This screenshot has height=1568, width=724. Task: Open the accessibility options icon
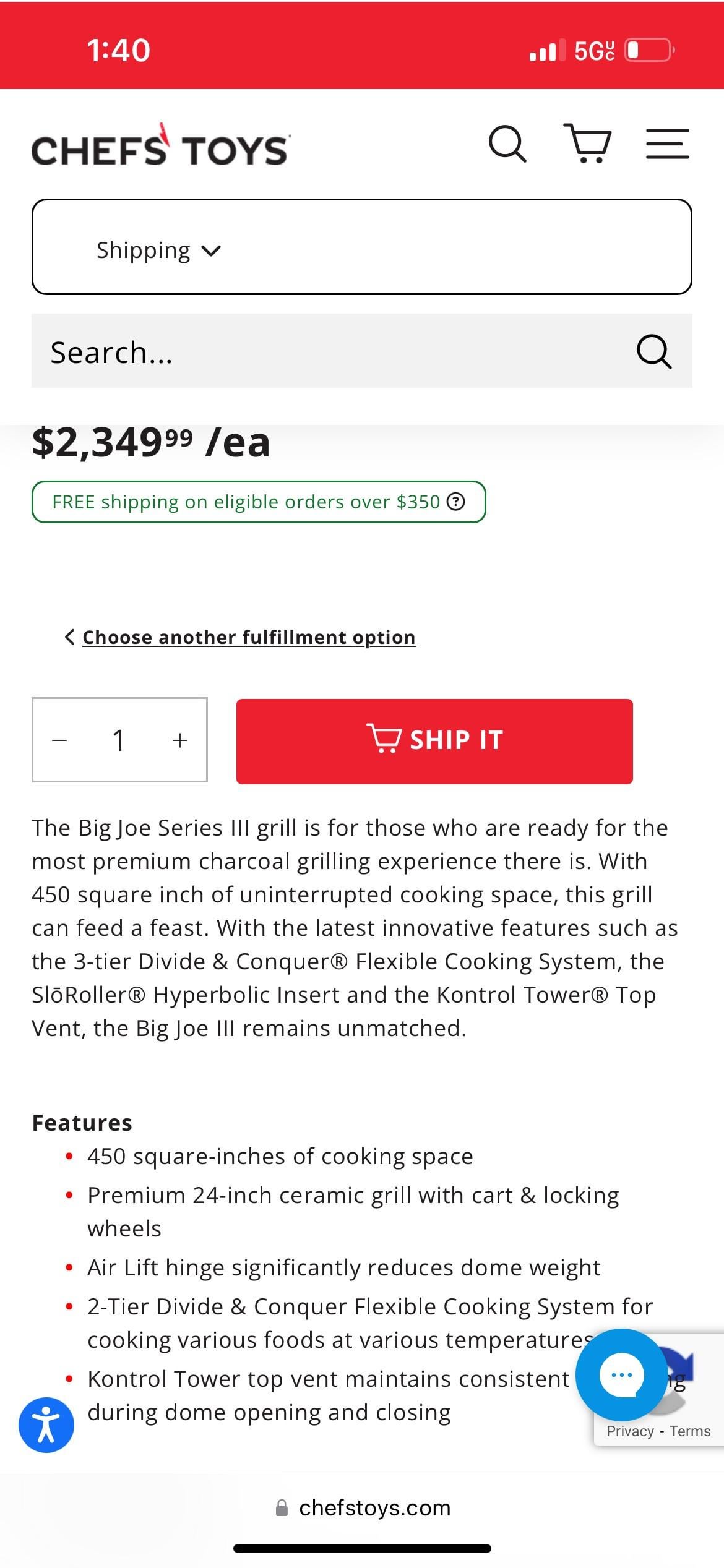click(48, 1424)
